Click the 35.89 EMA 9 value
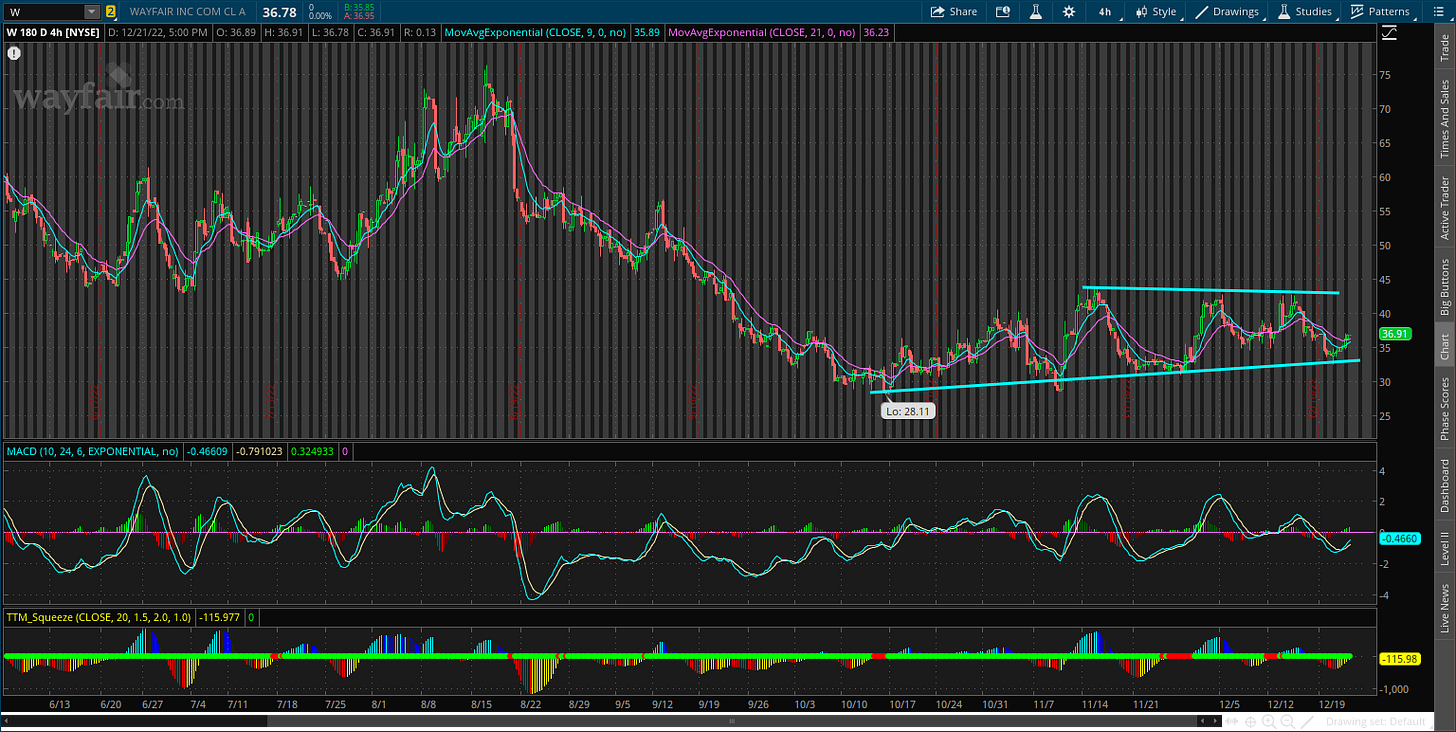This screenshot has width=1456, height=732. point(646,32)
